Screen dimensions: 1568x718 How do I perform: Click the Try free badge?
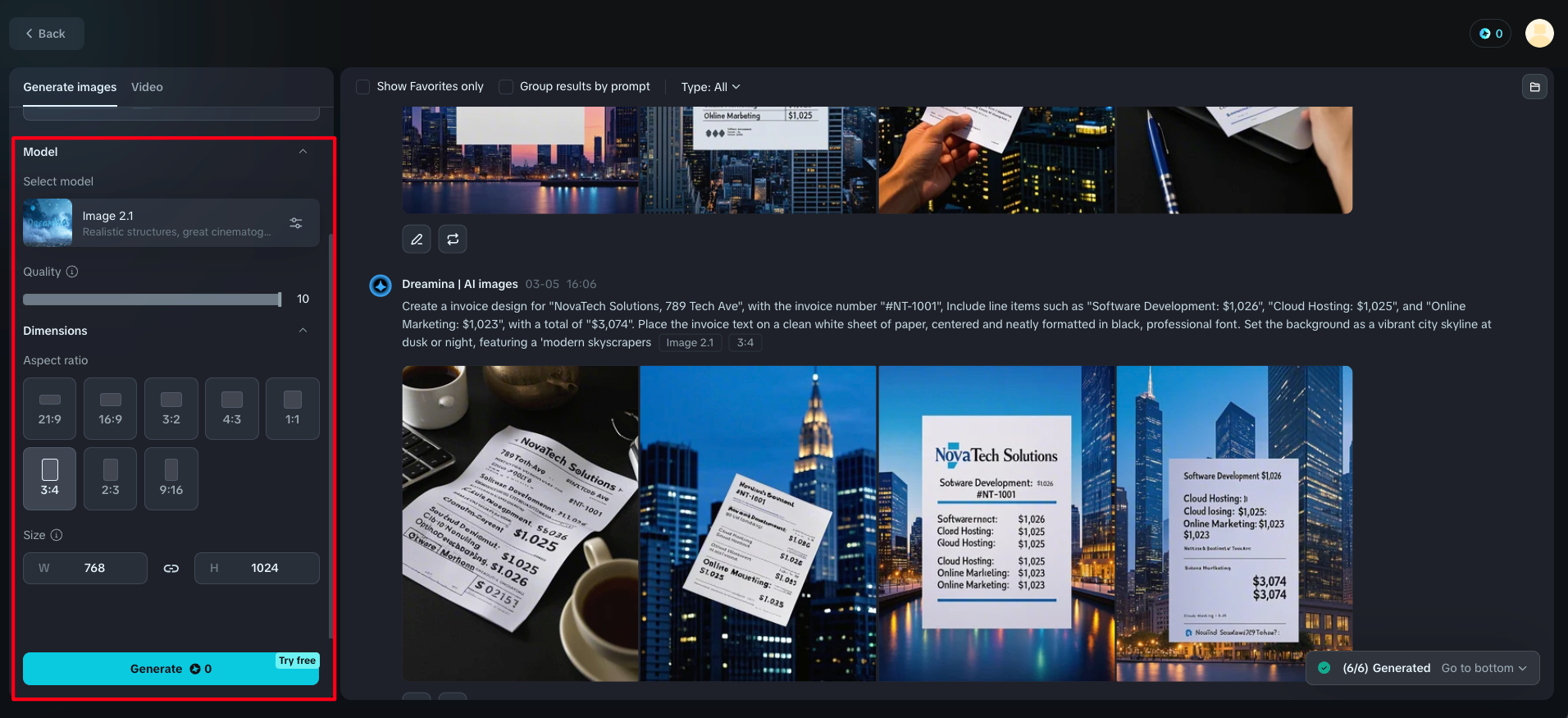[x=297, y=661]
